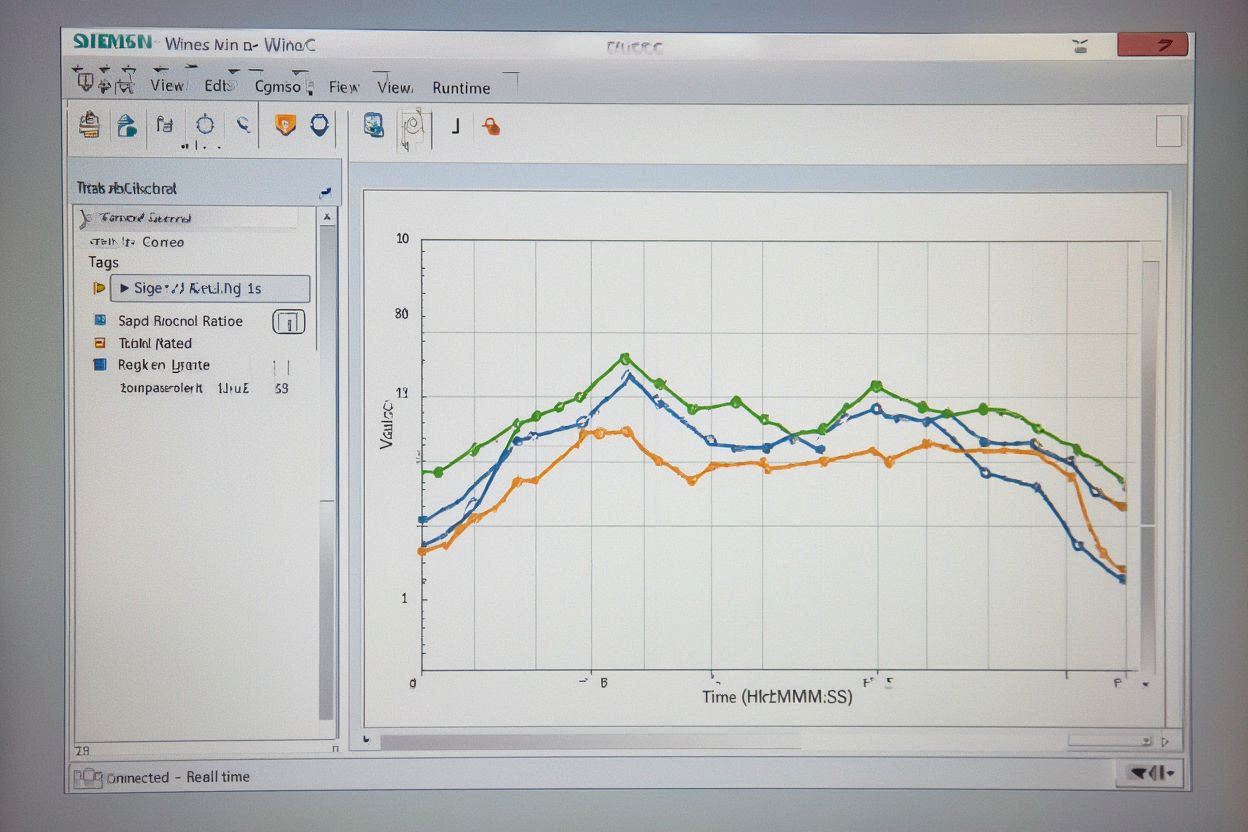Click the blue ring icon beside the shield
Image resolution: width=1248 pixels, height=832 pixels.
coord(319,125)
